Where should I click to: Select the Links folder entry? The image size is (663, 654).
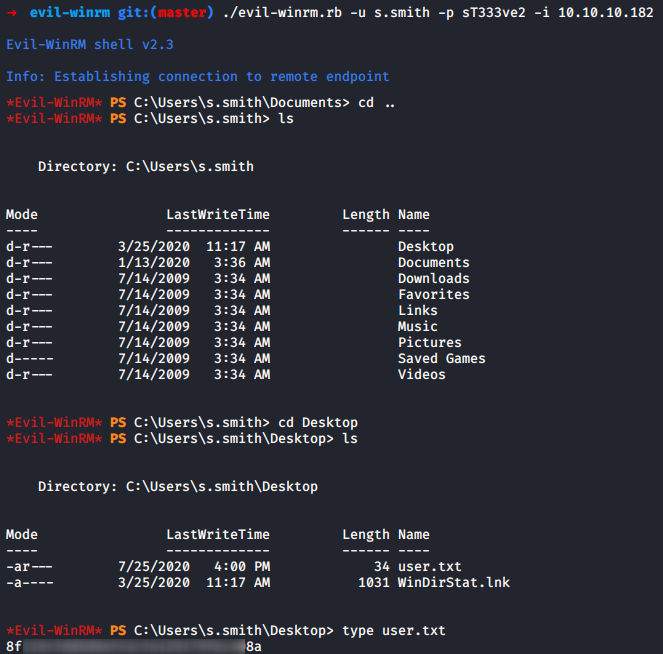coord(417,311)
